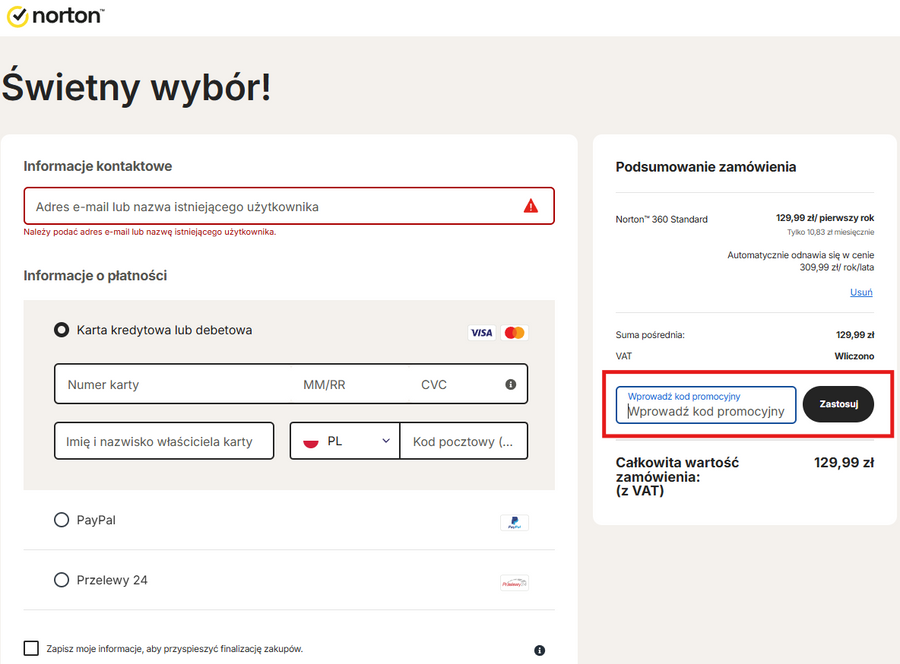This screenshot has height=664, width=900.
Task: Choose Przelewy 24 payment method
Action: coord(62,580)
